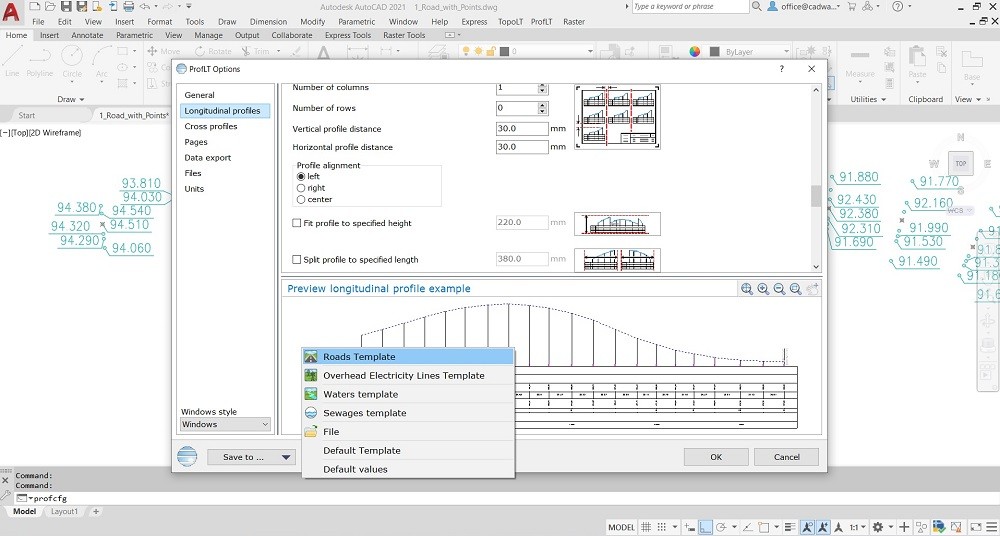Click the Number of columns up spinner arrow
Viewport: 1000px width, 536px height.
pos(542,85)
